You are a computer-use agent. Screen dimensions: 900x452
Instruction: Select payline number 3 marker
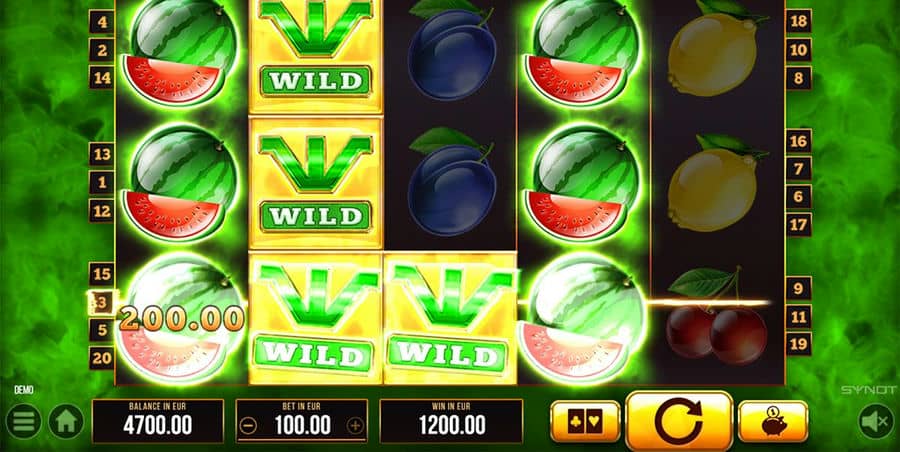[102, 303]
